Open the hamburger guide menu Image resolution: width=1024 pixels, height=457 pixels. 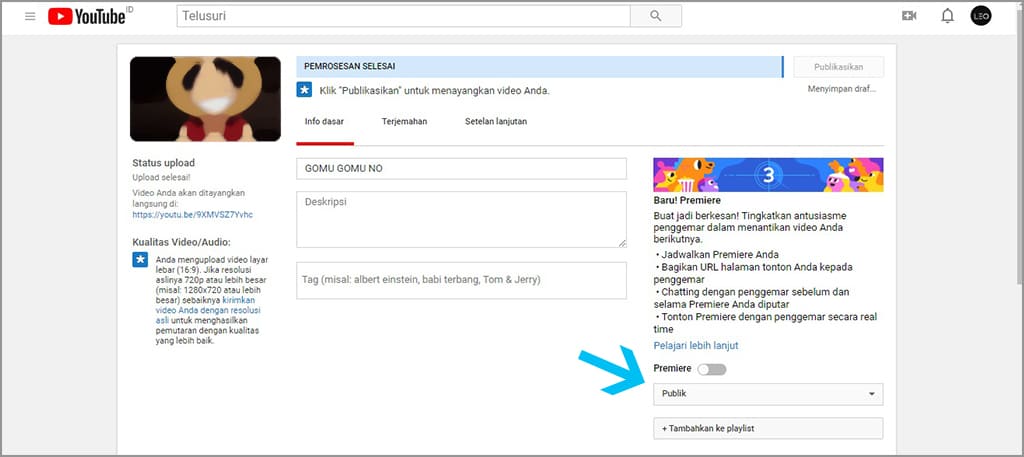(30, 17)
